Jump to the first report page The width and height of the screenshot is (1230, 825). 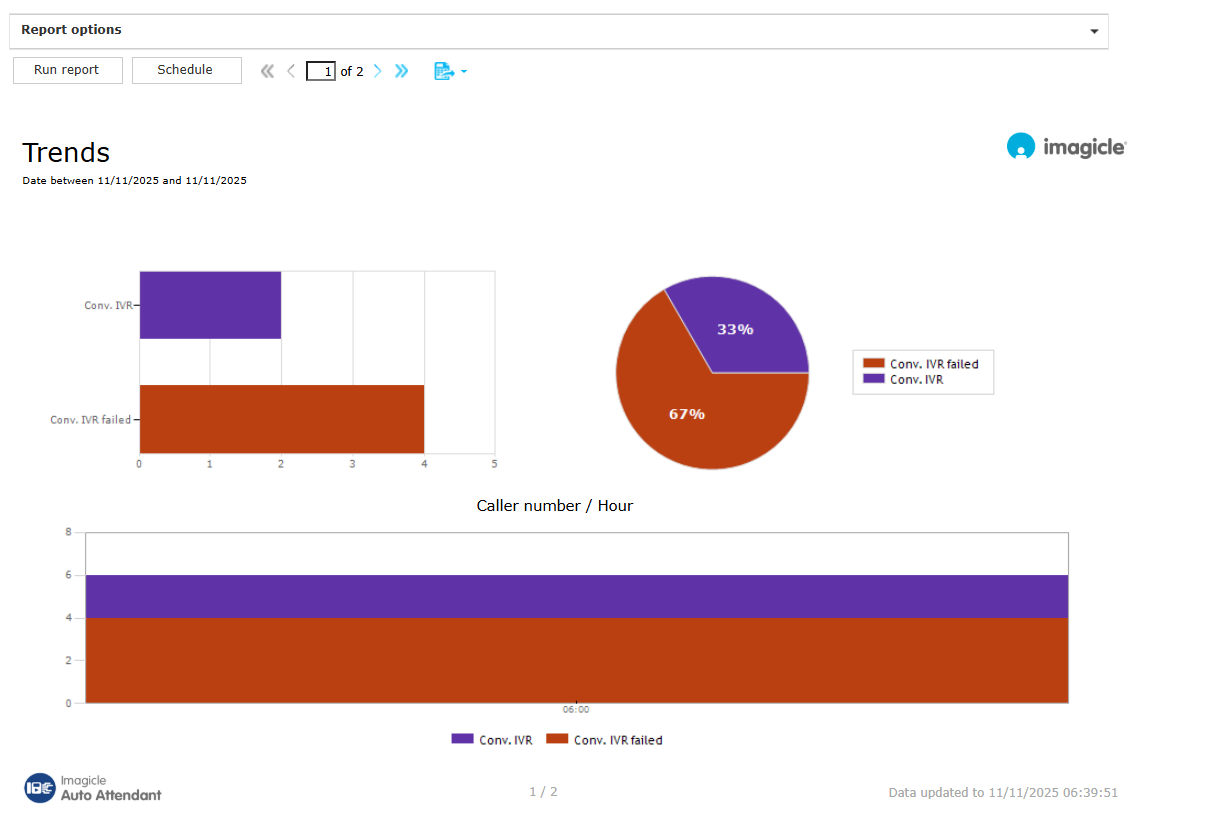pyautogui.click(x=267, y=71)
